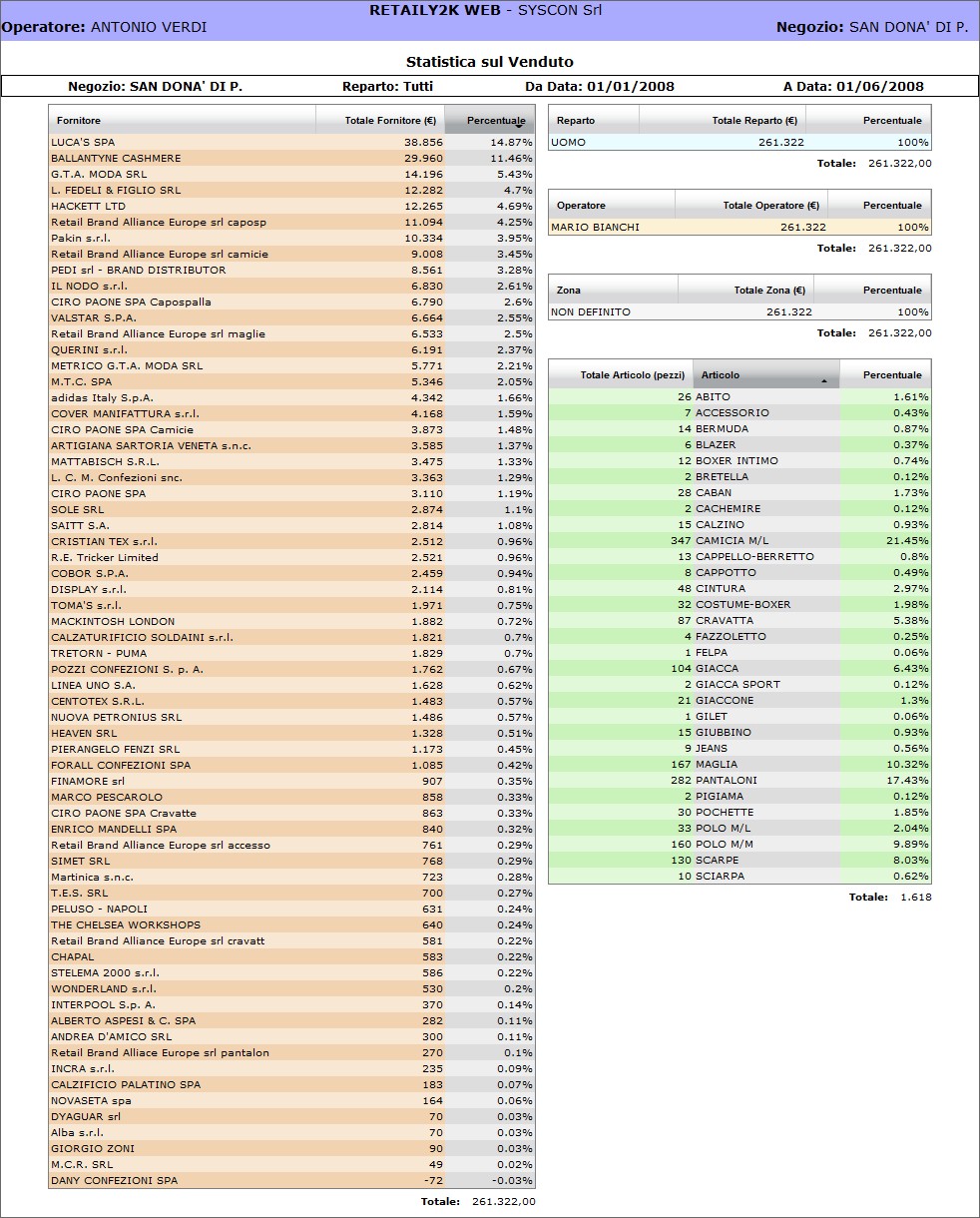The image size is (980, 1218).
Task: Click the Zona column header
Action: 613,290
